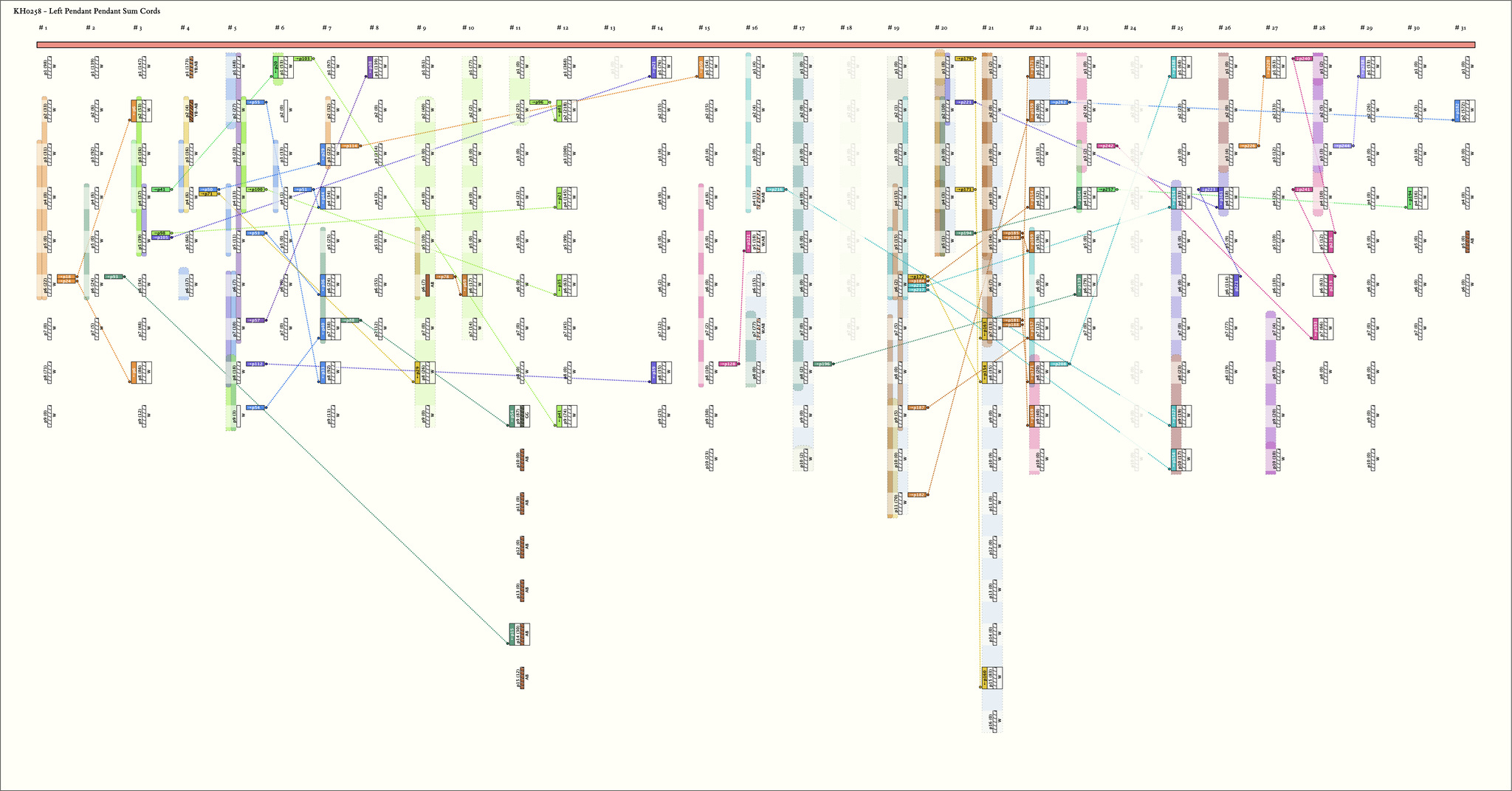This screenshot has height=791, width=1512.
Task: Select the yellow →p179 tag
Action: point(964,58)
